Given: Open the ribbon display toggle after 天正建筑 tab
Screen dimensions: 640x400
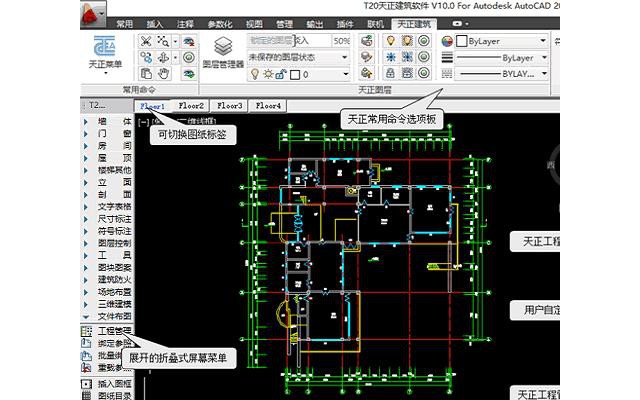Looking at the screenshot, I should 461,24.
